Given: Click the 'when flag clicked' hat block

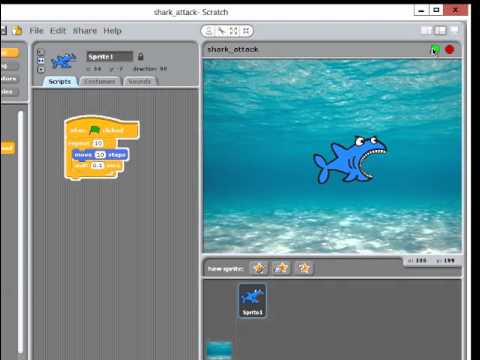Looking at the screenshot, I should pos(102,128).
